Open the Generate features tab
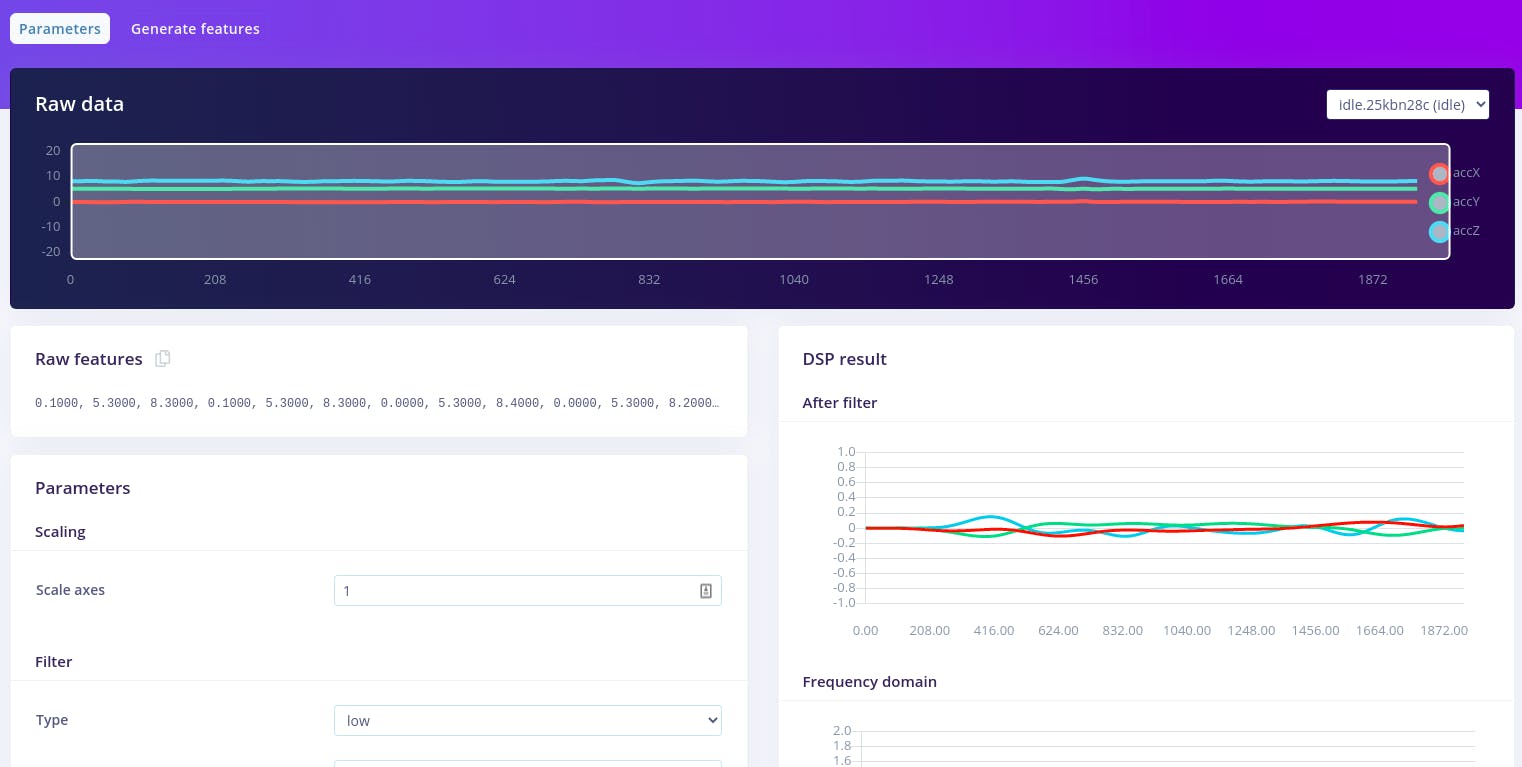This screenshot has width=1522, height=767. [195, 29]
